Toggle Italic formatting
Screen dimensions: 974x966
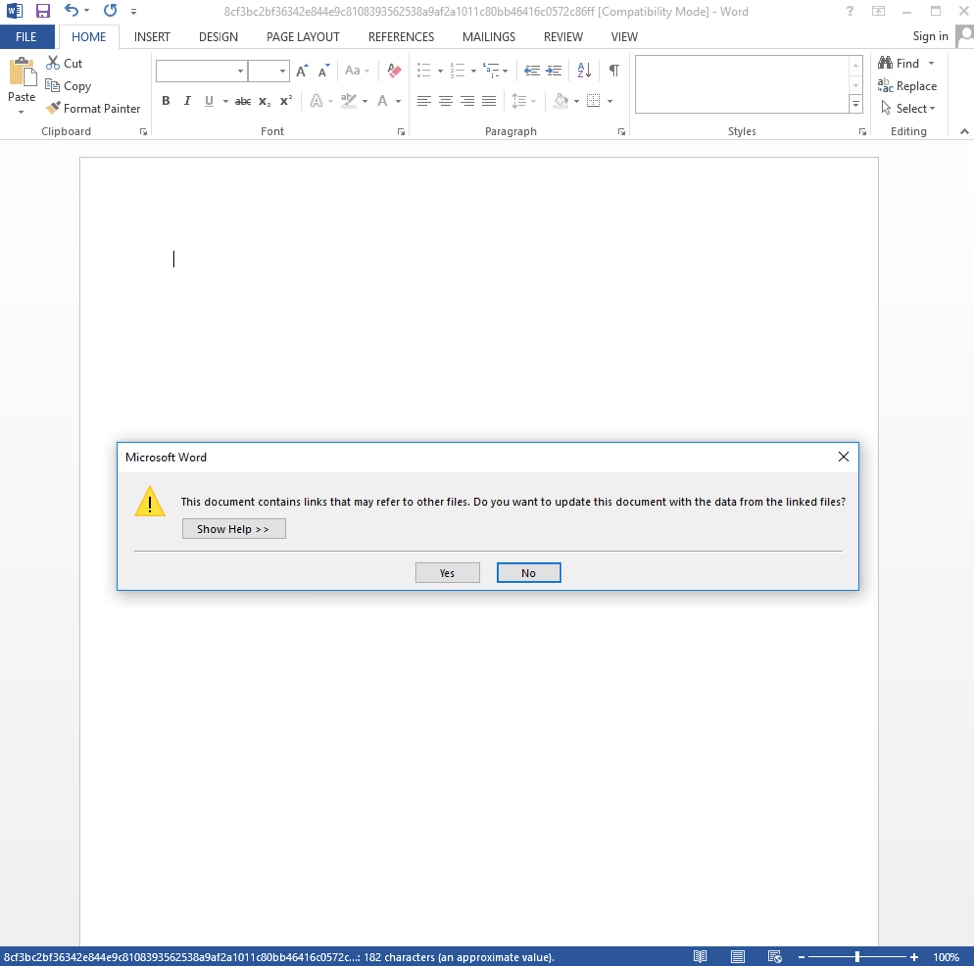point(187,101)
